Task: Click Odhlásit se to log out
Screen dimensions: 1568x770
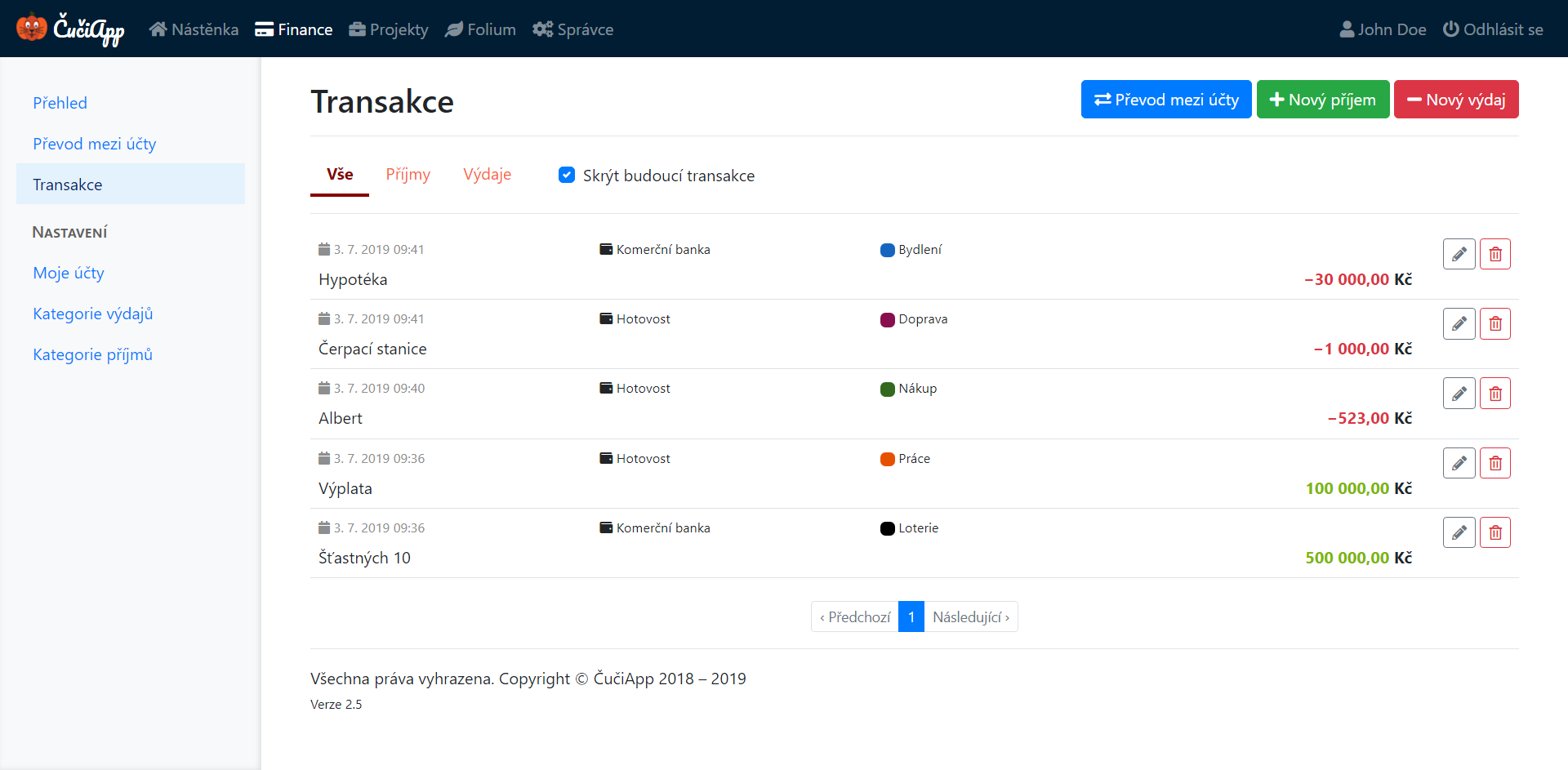Action: 1493,29
